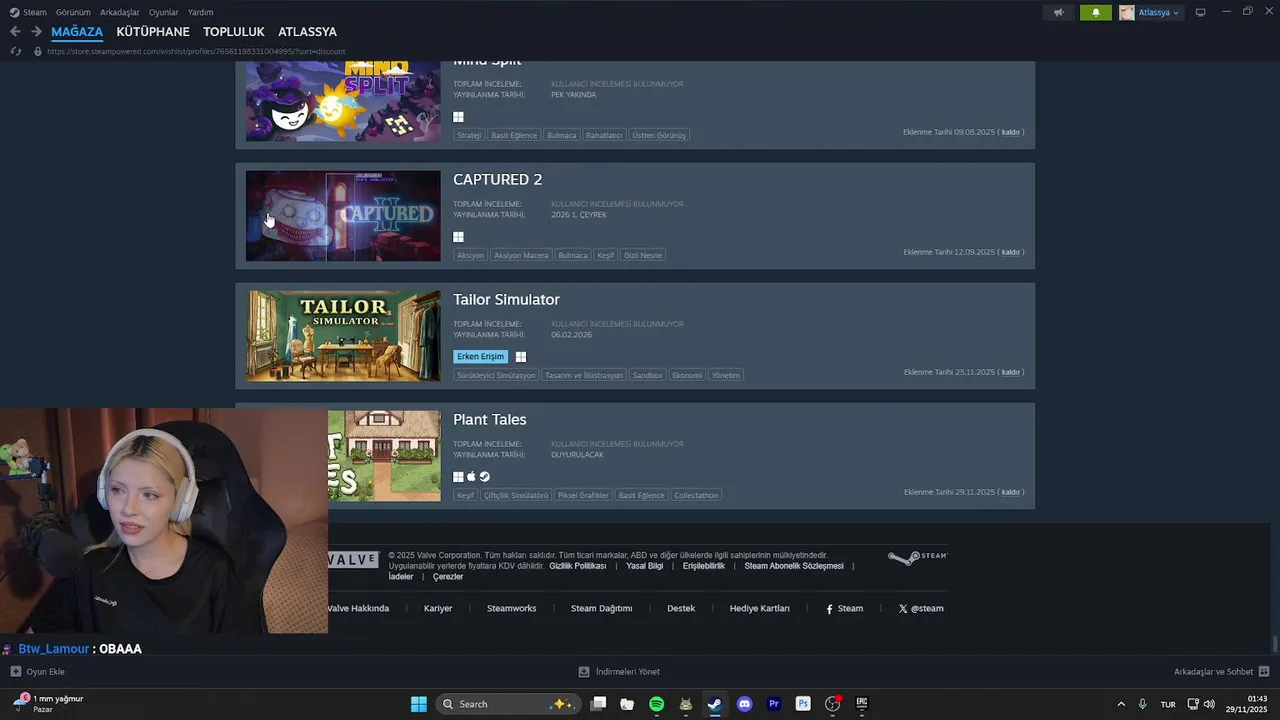
Task: Open the Hediye Kartları footer link
Action: pos(760,608)
